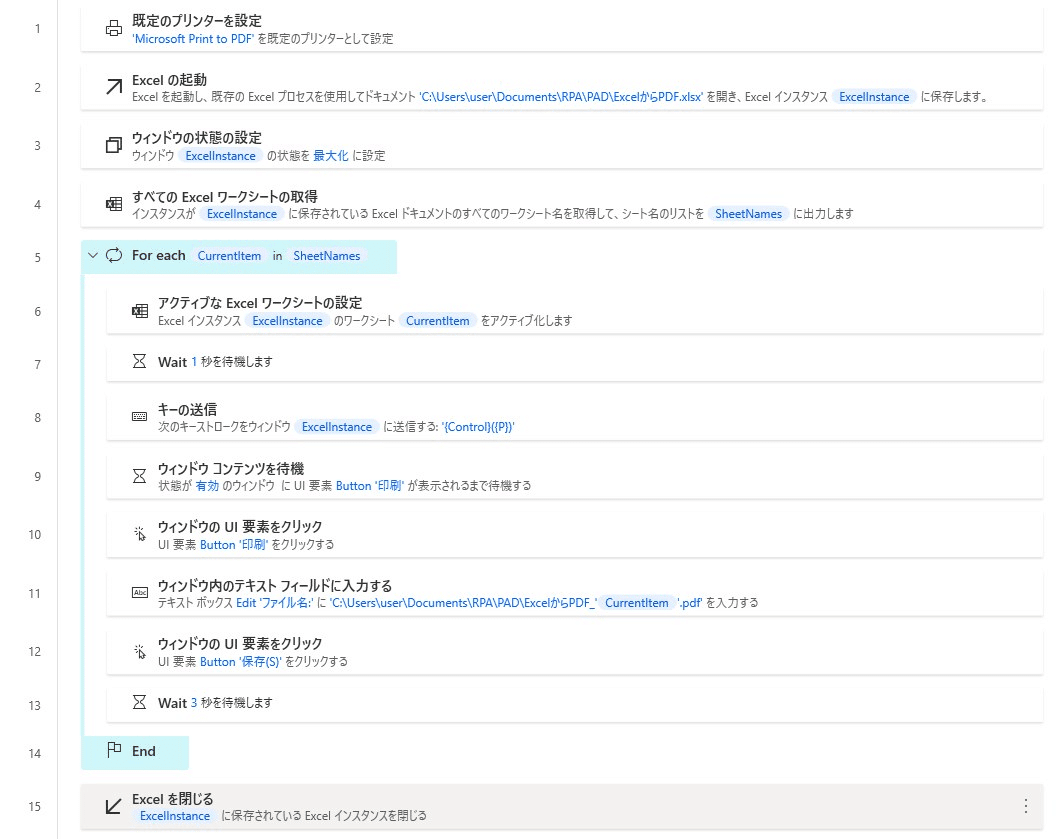
Task: Click Button '印刷' link in step 10
Action: pos(234,544)
